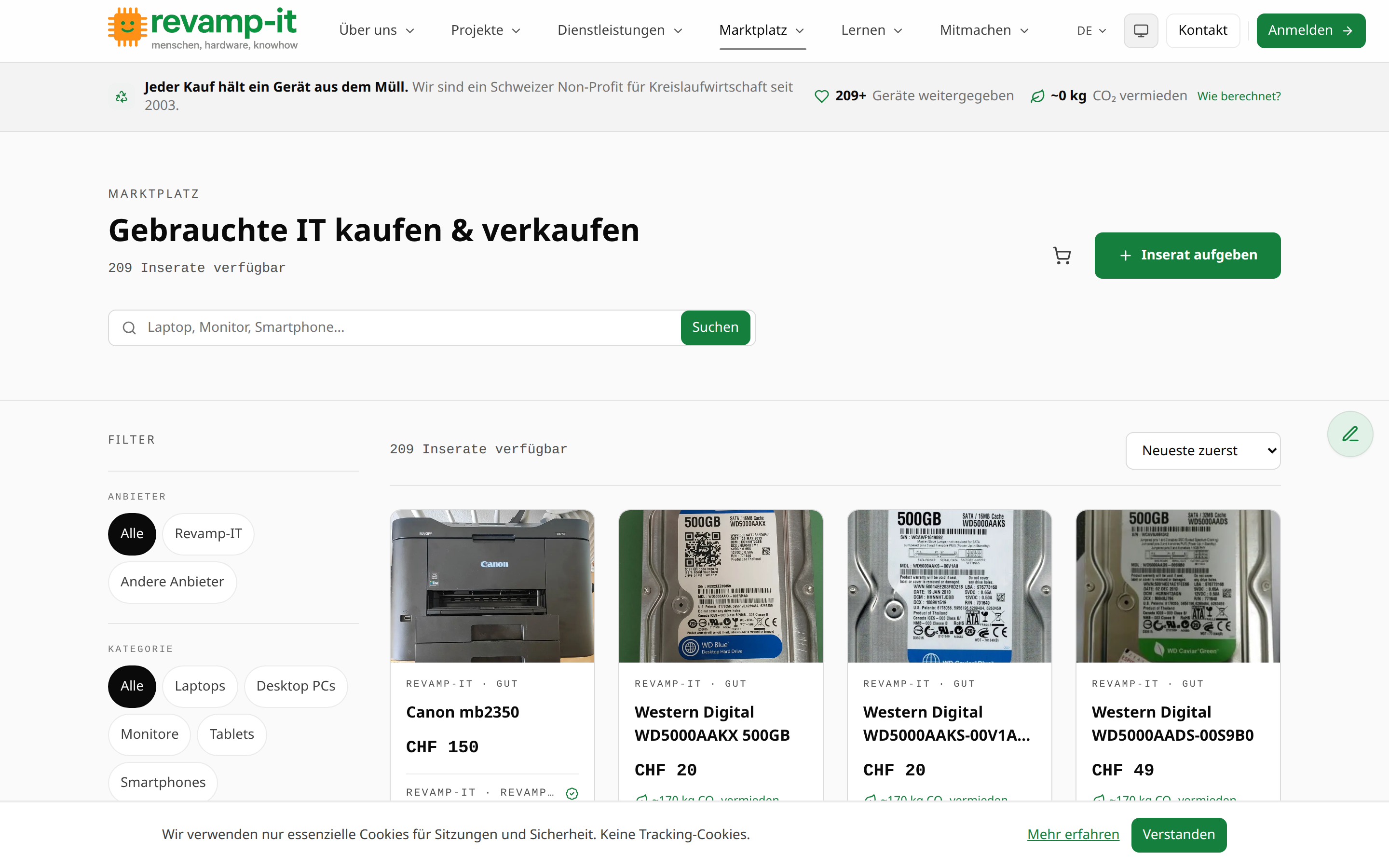Expand the Über uns menu
Viewport: 1389px width, 868px height.
[x=377, y=30]
